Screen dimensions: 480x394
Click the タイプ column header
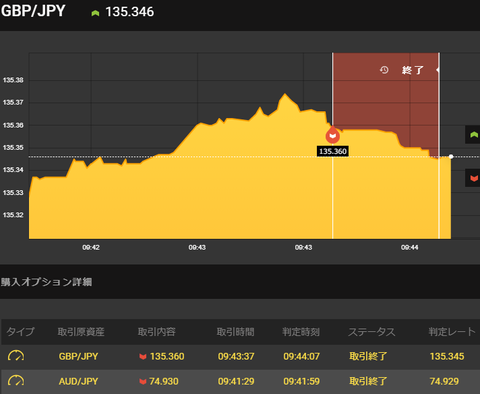point(20,332)
